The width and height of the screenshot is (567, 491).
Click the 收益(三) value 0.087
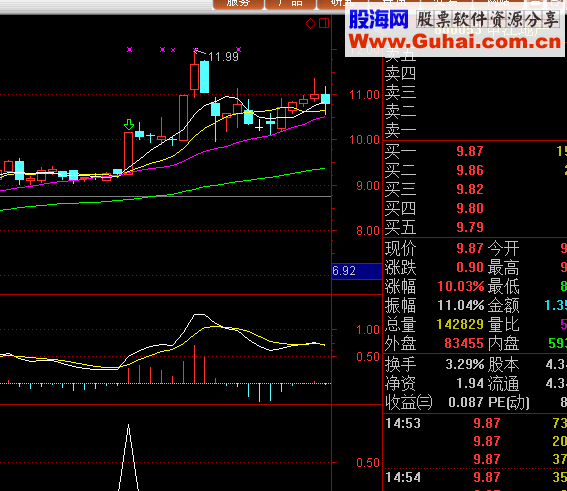(x=466, y=402)
